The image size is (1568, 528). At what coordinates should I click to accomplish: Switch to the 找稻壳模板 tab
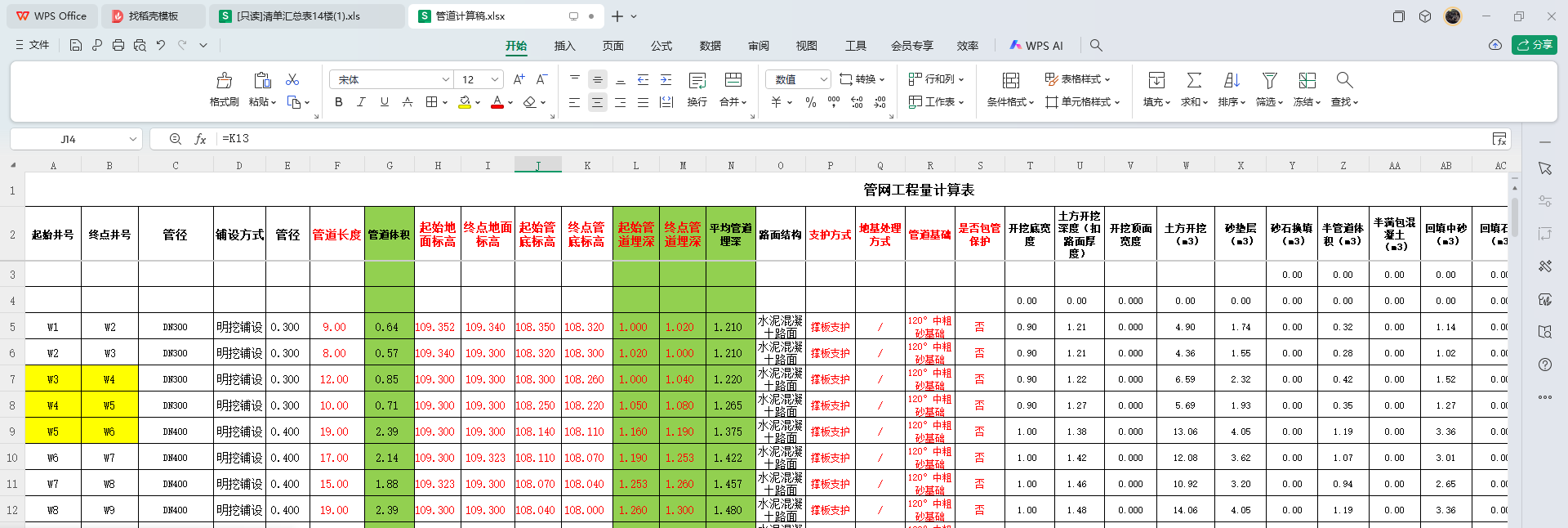[154, 16]
